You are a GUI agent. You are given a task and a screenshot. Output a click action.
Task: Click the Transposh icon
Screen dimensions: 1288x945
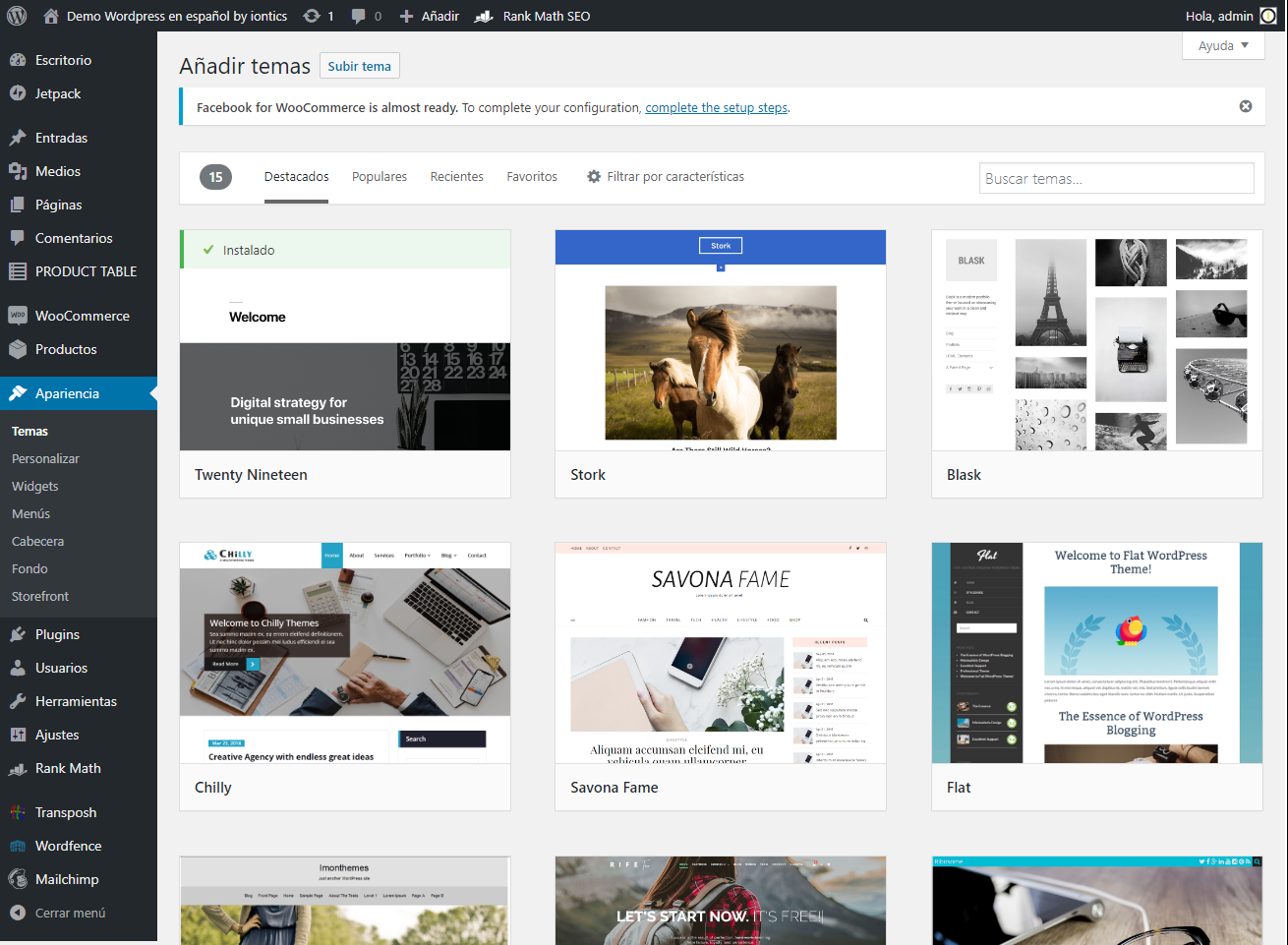click(x=18, y=812)
